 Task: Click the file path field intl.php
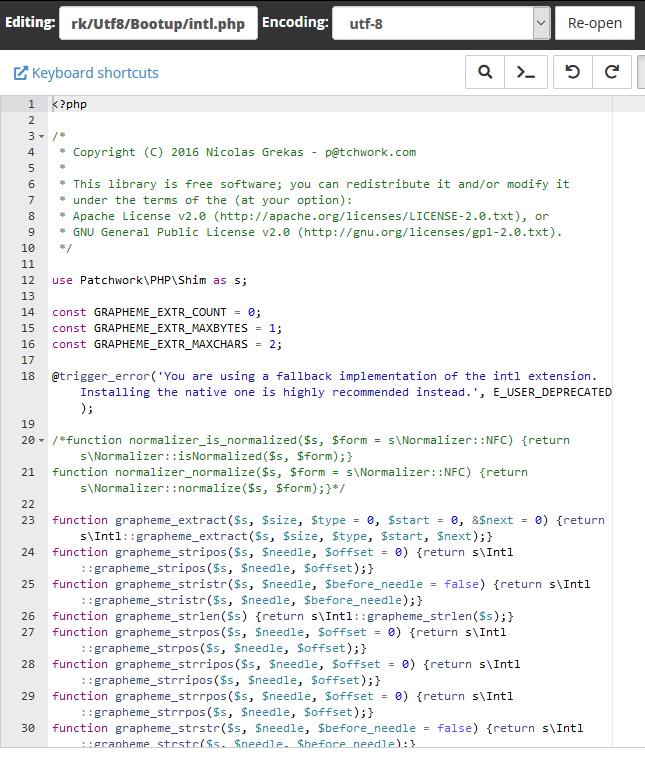158,23
